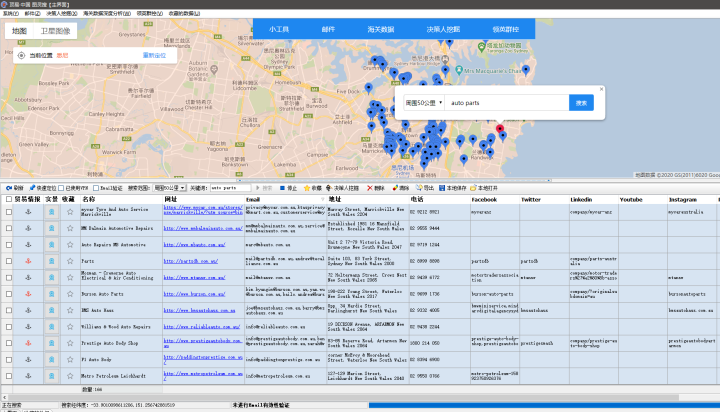The image size is (720, 412).
Task: Open the Metro Petroleum Leichhardt website link
Action: click(203, 376)
